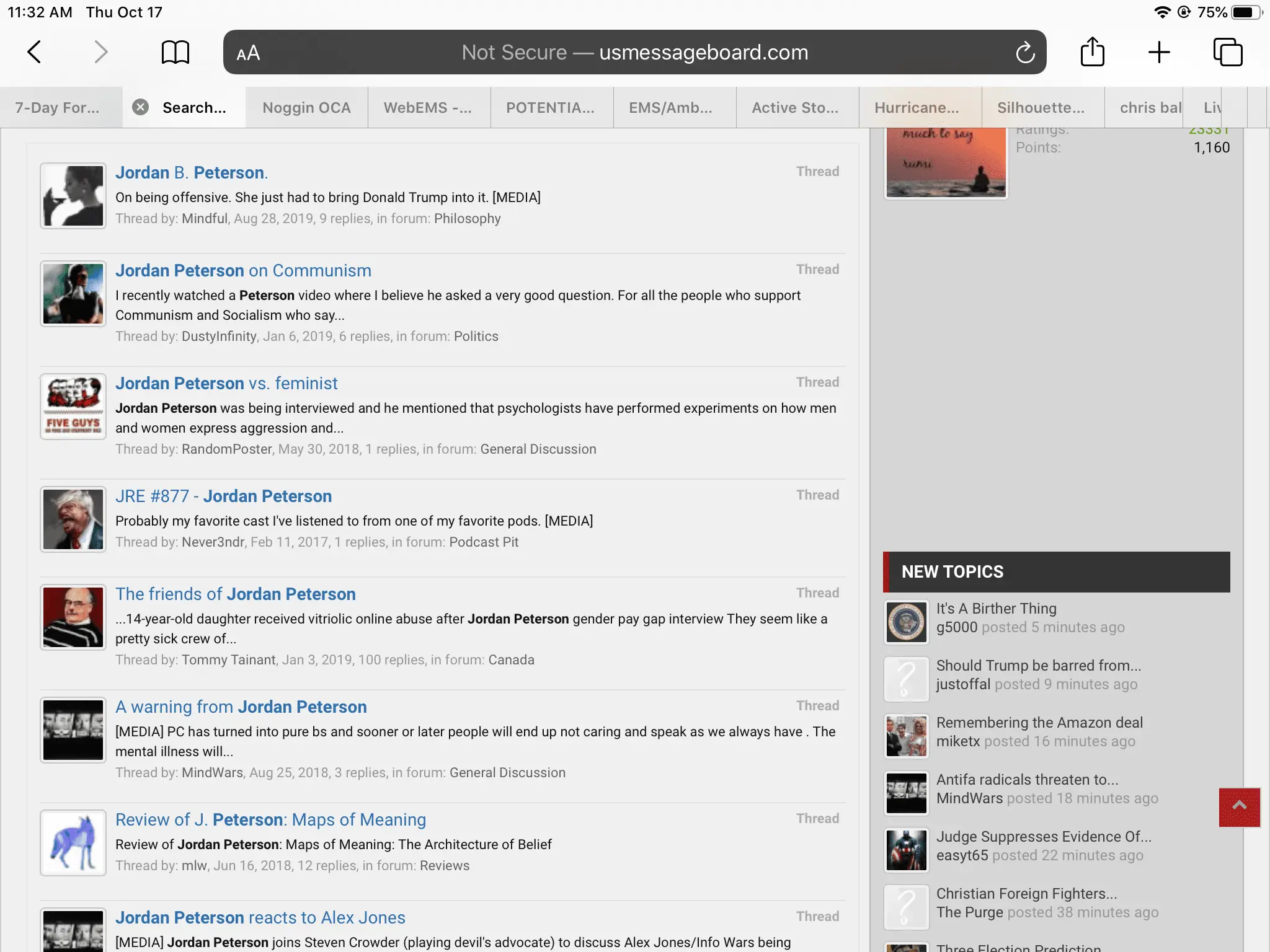
Task: Open Review of J. Peterson: Maps of Meaning
Action: [x=270, y=819]
